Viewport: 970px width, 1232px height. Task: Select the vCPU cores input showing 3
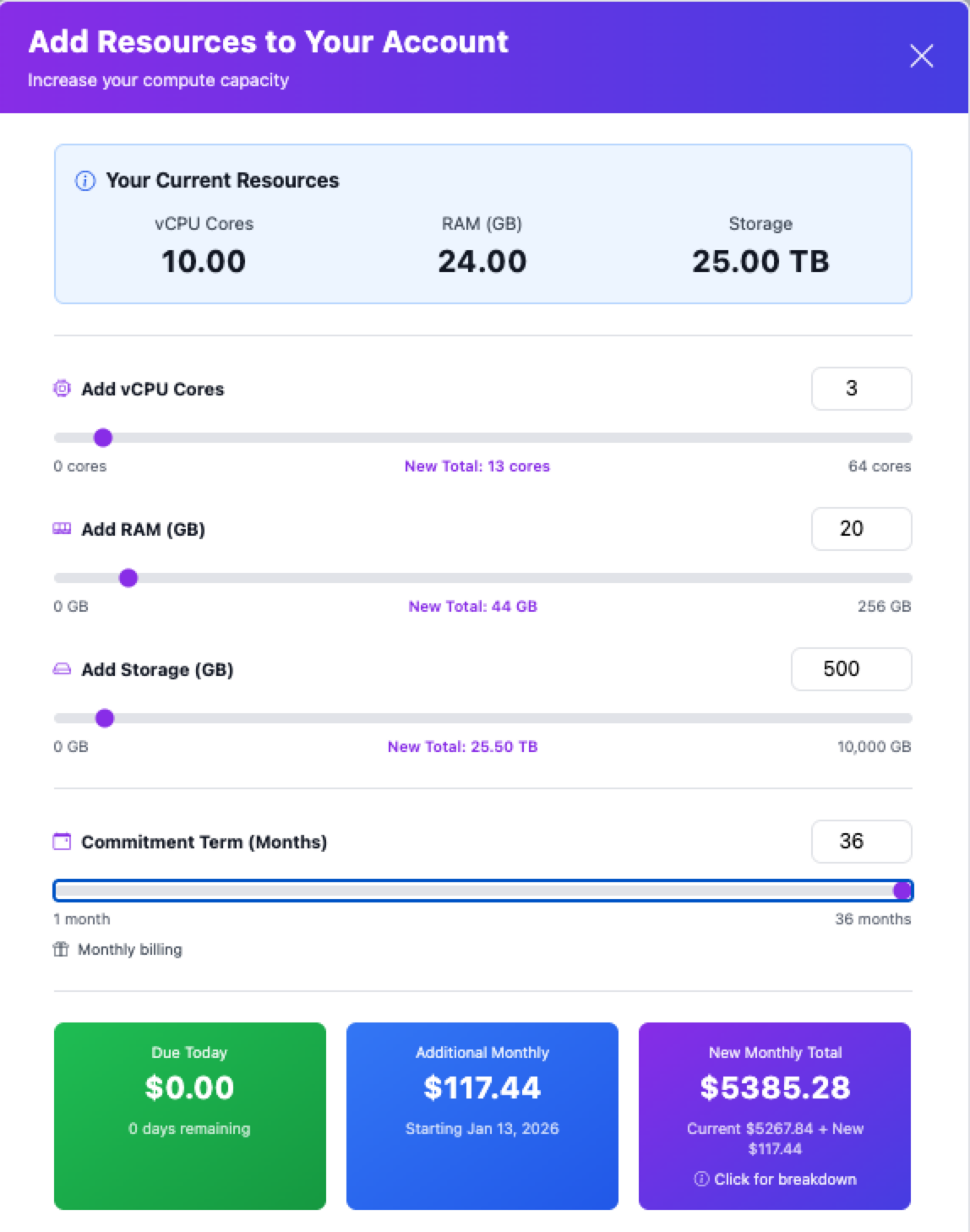861,388
